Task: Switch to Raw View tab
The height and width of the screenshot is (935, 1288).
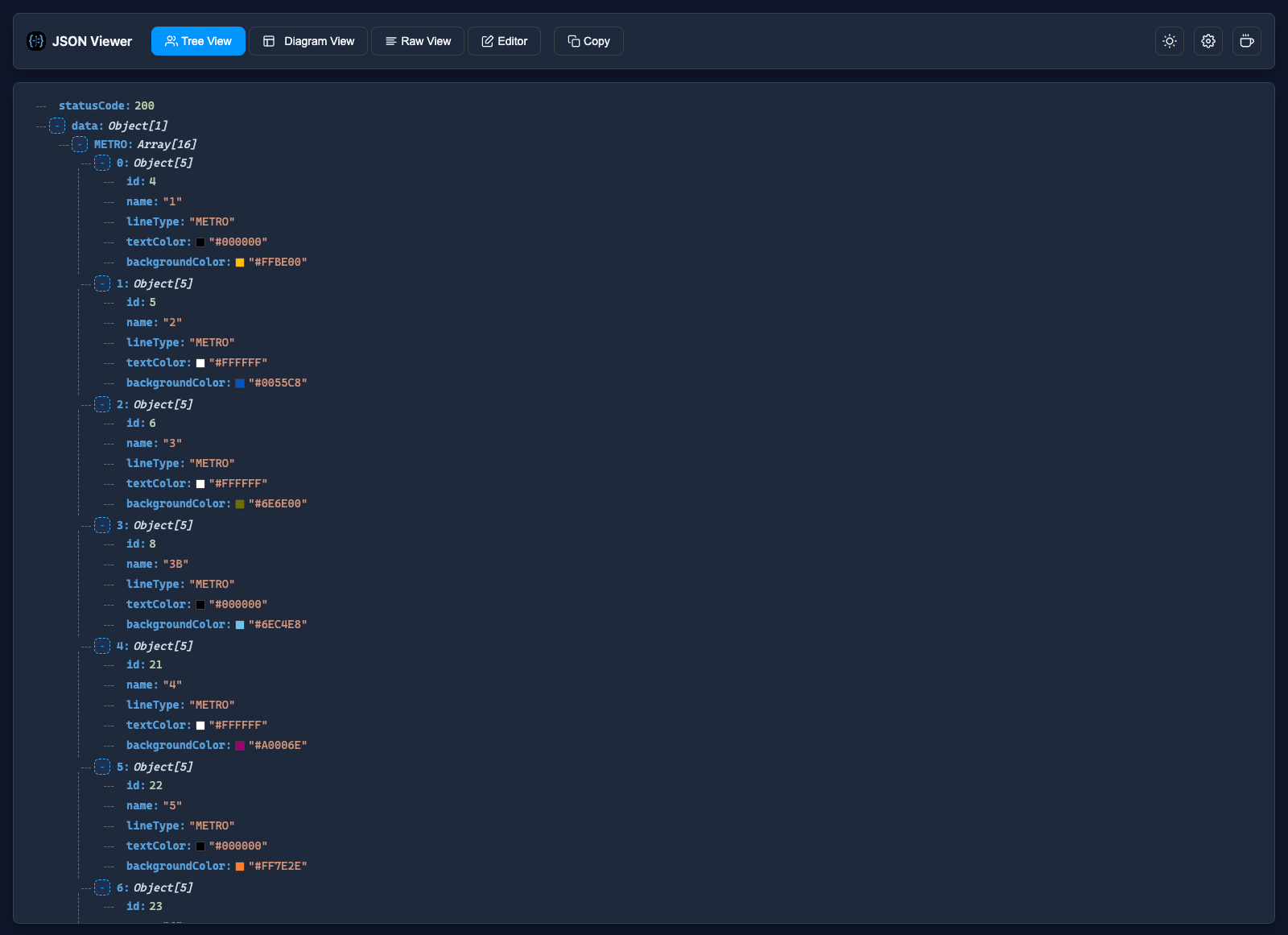Action: coord(418,41)
